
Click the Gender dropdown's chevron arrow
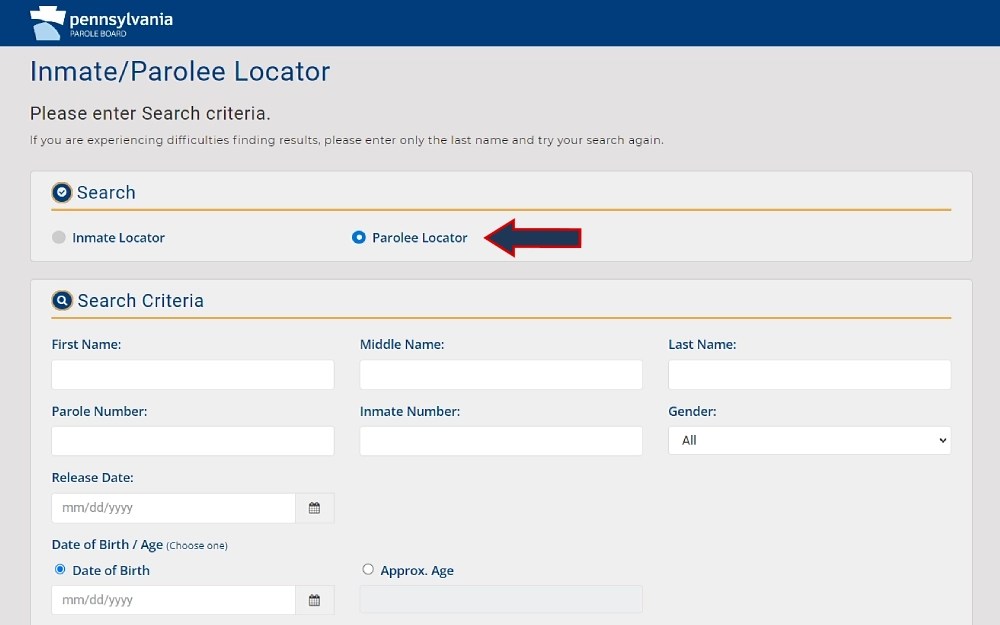click(x=941, y=439)
